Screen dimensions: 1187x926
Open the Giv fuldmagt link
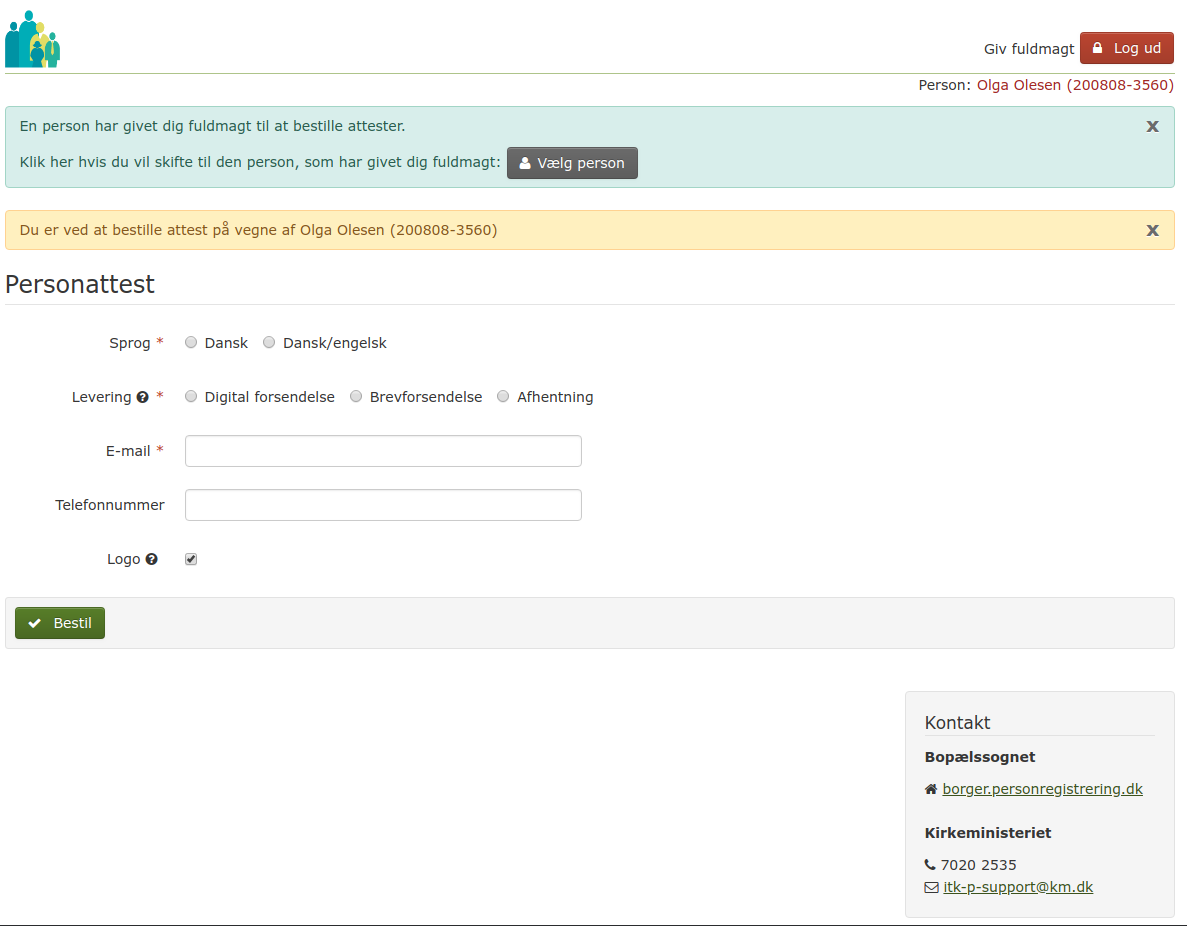tap(1028, 49)
